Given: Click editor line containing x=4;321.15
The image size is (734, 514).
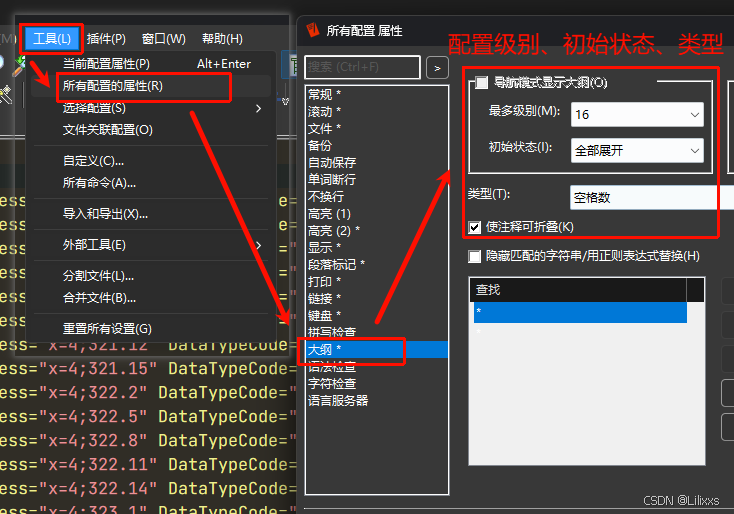Looking at the screenshot, I should pos(147,368).
